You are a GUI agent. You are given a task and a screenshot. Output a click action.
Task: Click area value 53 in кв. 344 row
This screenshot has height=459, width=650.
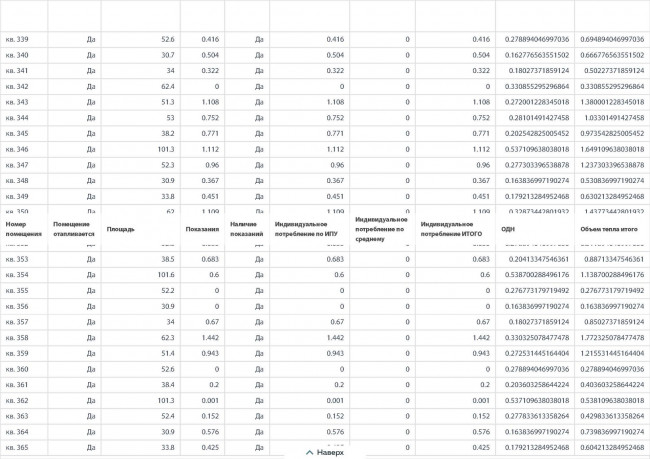click(x=170, y=118)
